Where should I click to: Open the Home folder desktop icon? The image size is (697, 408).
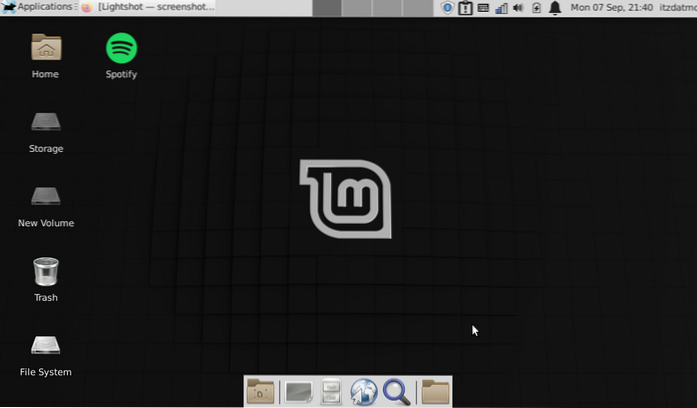point(45,48)
